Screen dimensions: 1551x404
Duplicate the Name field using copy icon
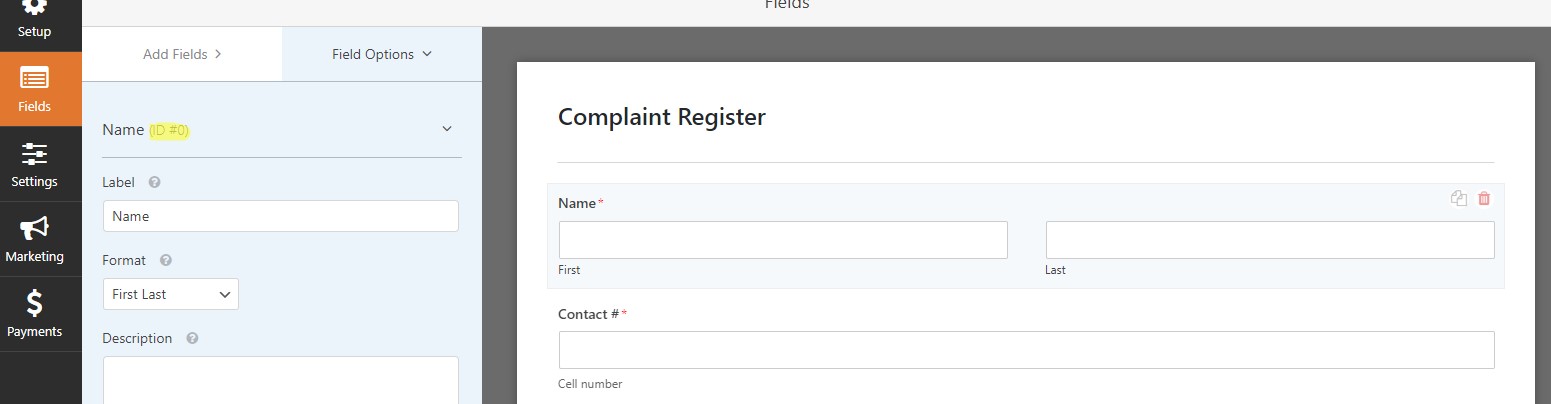click(1459, 198)
